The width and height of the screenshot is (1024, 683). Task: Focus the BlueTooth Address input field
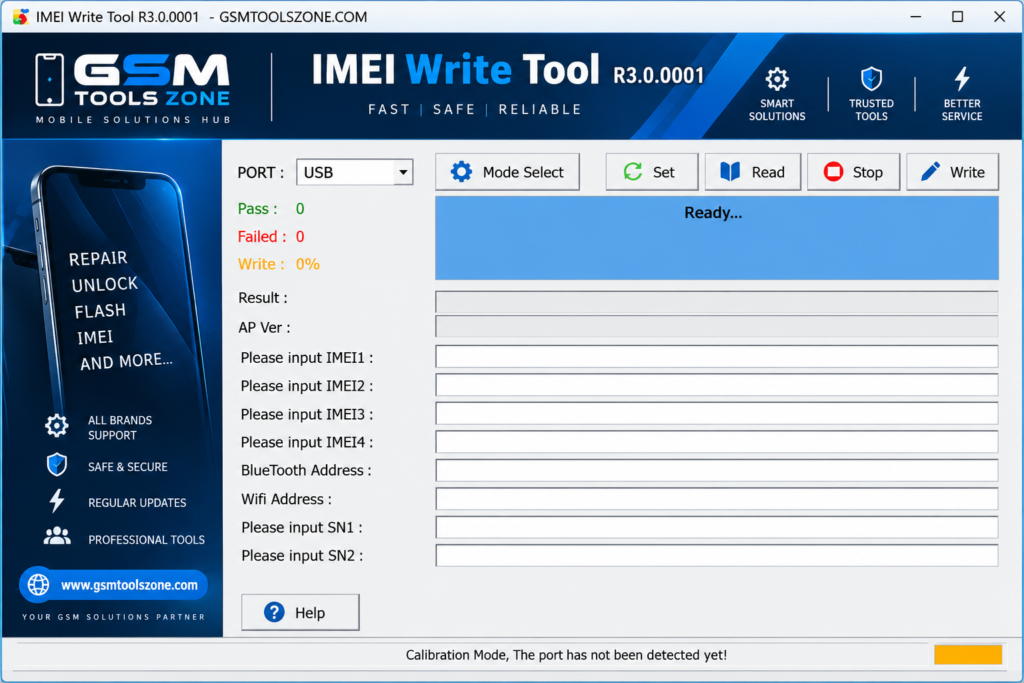pyautogui.click(x=716, y=470)
